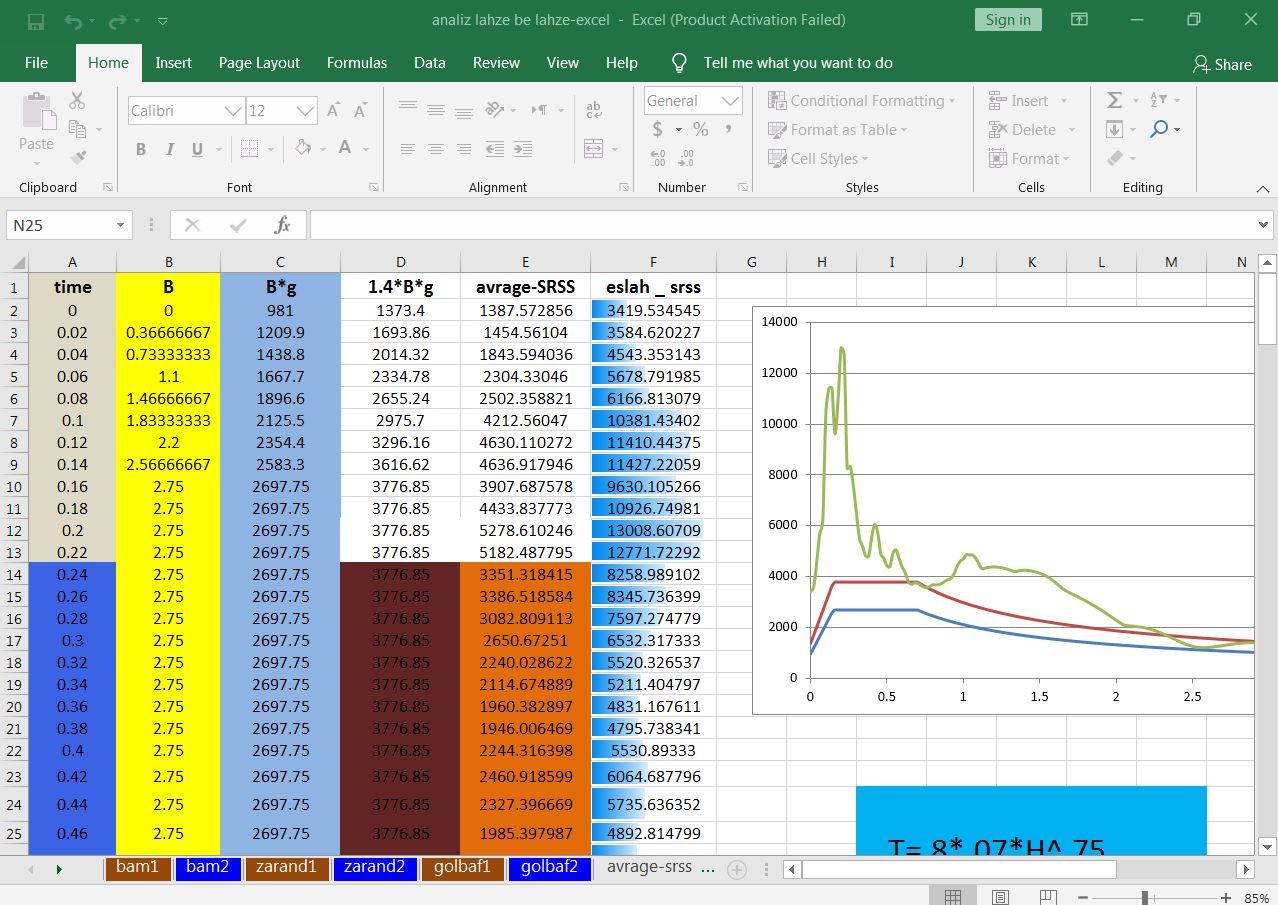Viewport: 1278px width, 905px height.
Task: Click the Insert Function fx icon
Action: coord(283,225)
